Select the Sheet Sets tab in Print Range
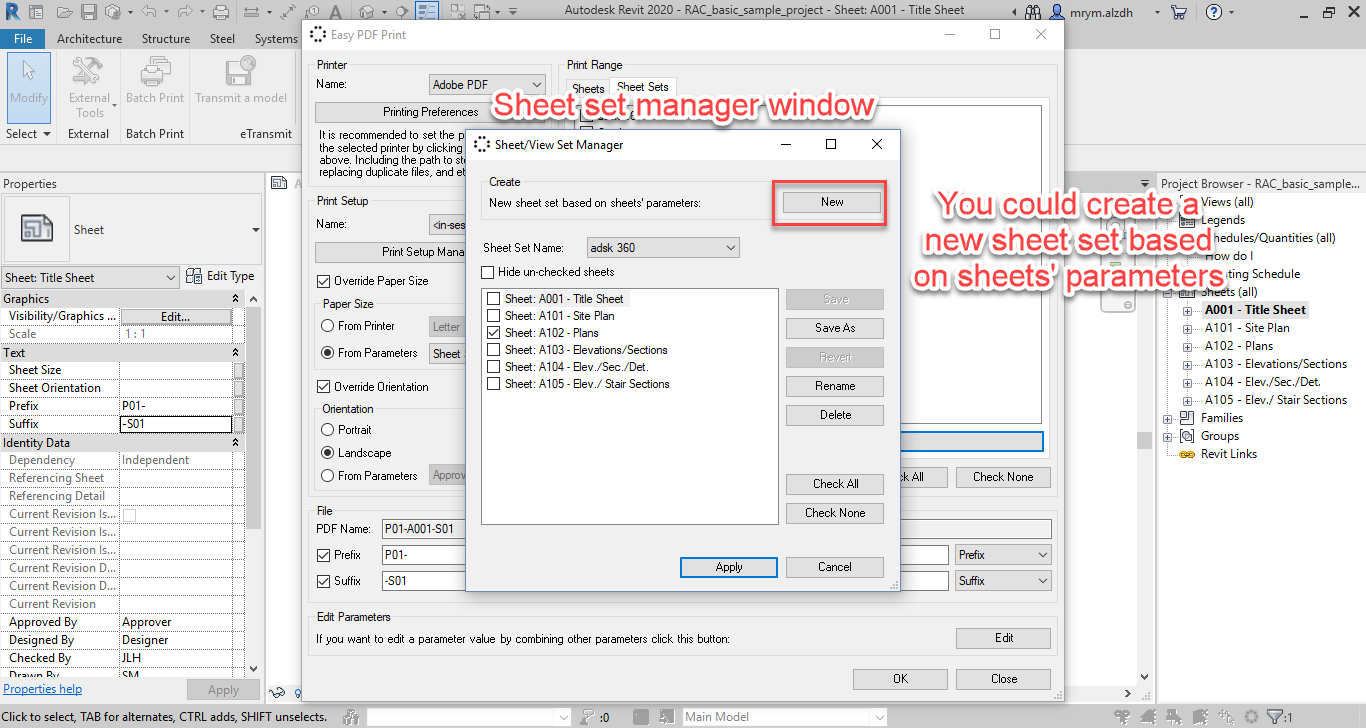Image resolution: width=1366 pixels, height=728 pixels. coord(643,88)
